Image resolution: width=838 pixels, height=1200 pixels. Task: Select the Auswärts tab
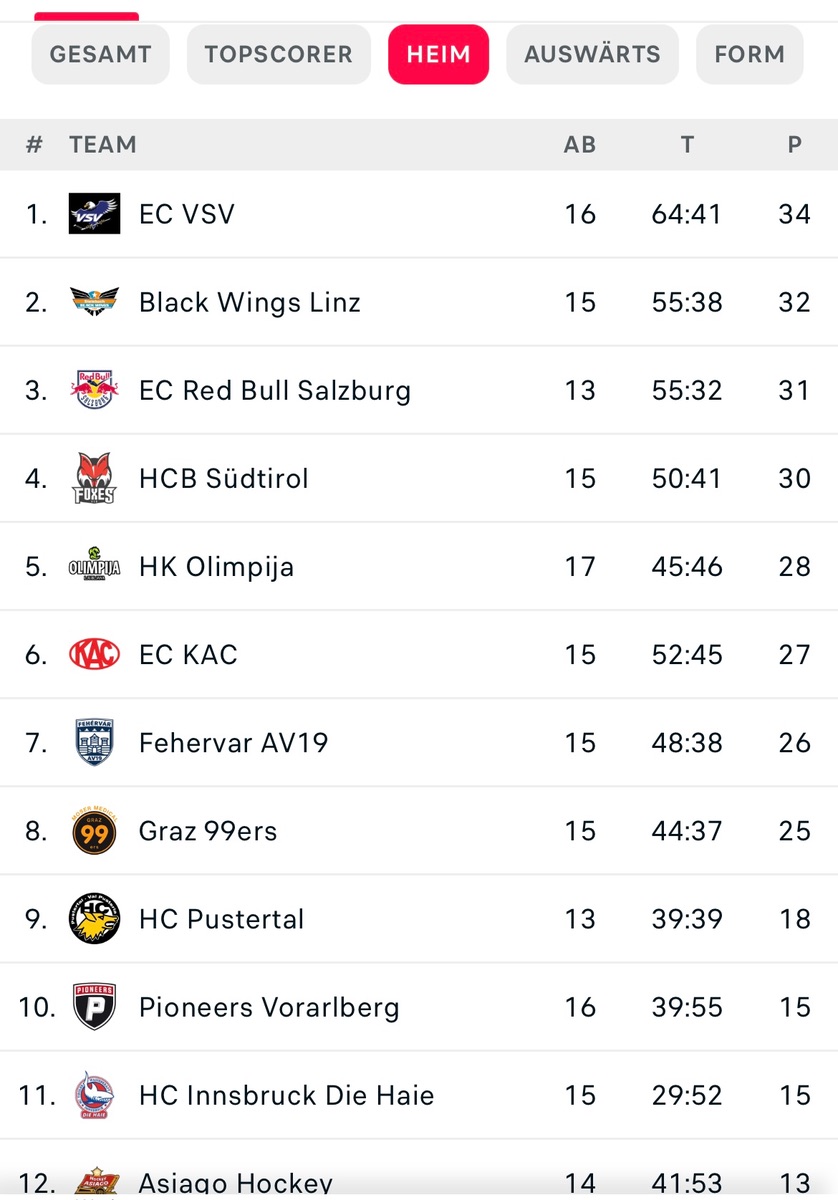[x=592, y=54]
